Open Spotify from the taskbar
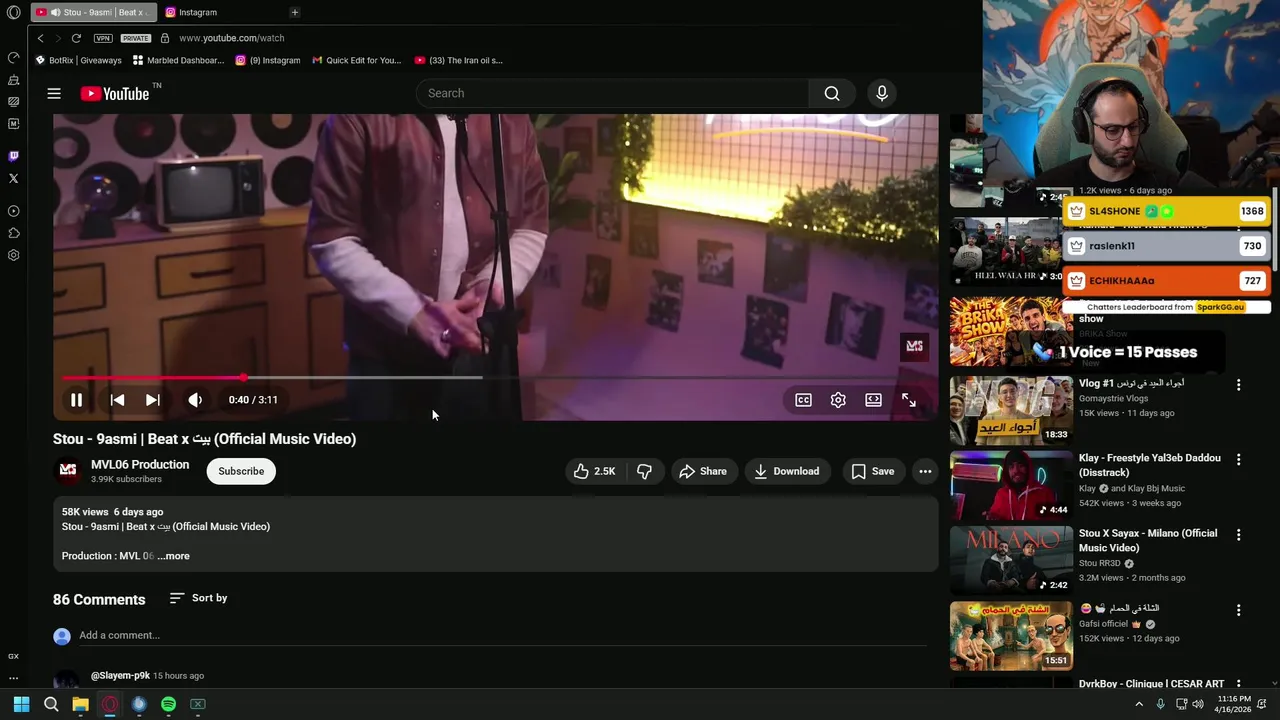1280x720 pixels. 168,704
